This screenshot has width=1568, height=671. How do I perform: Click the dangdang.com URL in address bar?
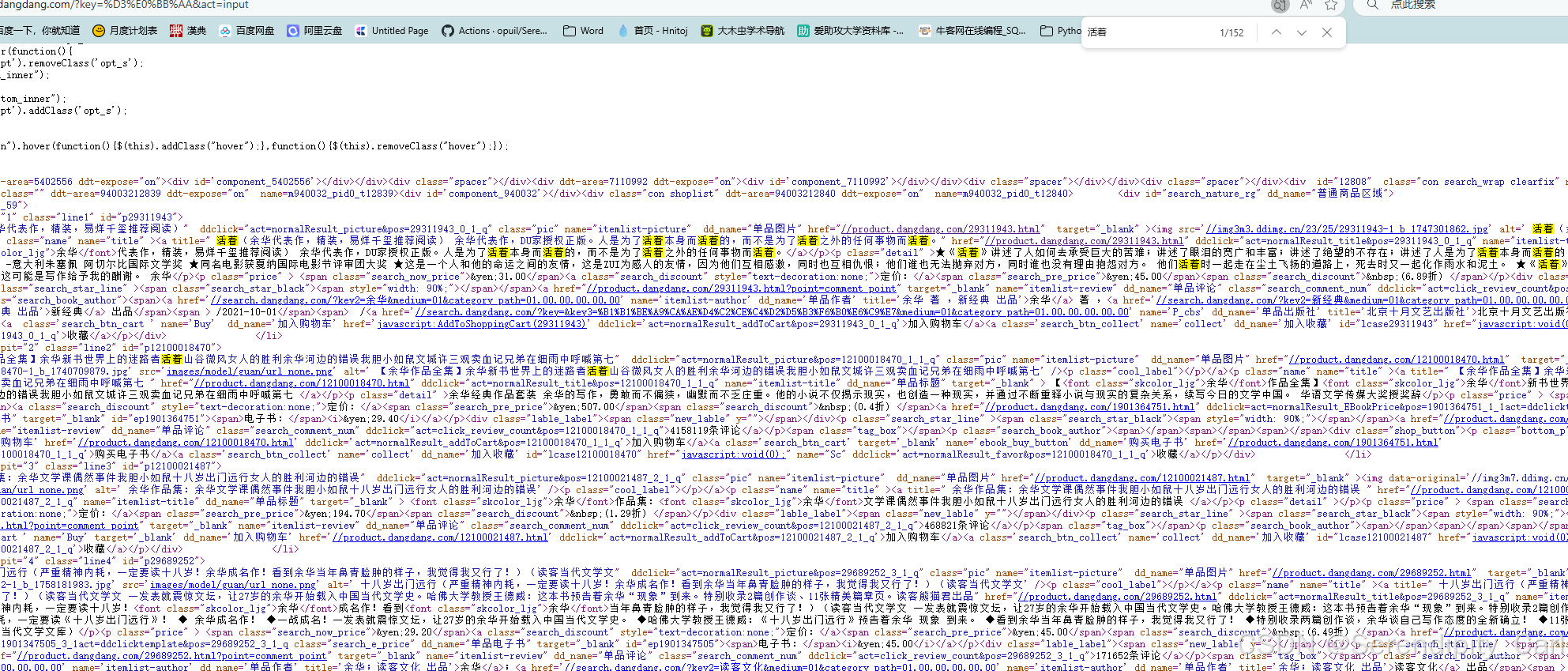pos(124,5)
